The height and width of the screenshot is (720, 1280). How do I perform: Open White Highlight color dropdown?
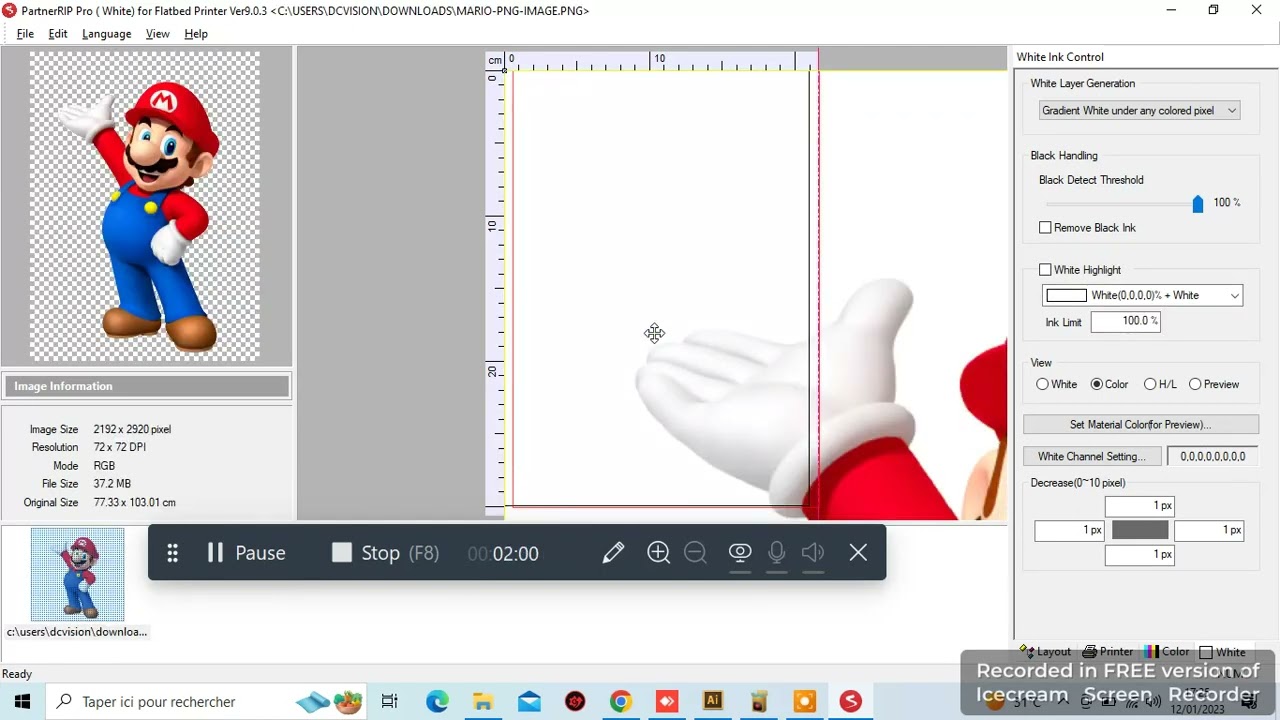pos(1143,295)
